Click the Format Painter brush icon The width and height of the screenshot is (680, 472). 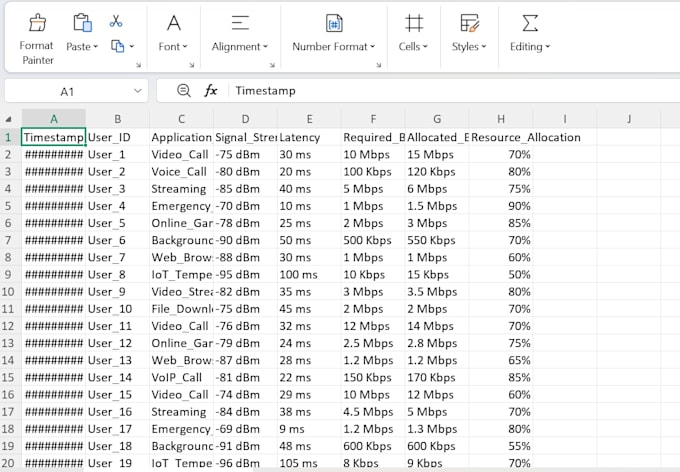tap(37, 23)
